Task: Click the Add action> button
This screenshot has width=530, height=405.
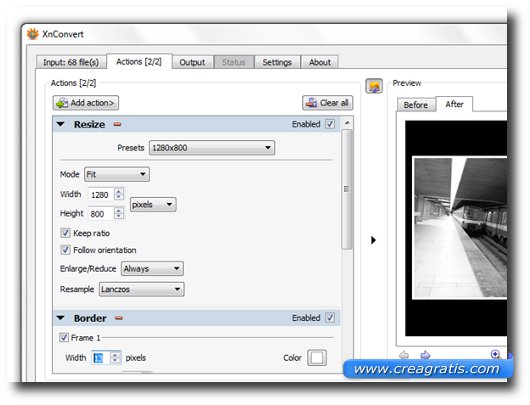Action: [86, 103]
